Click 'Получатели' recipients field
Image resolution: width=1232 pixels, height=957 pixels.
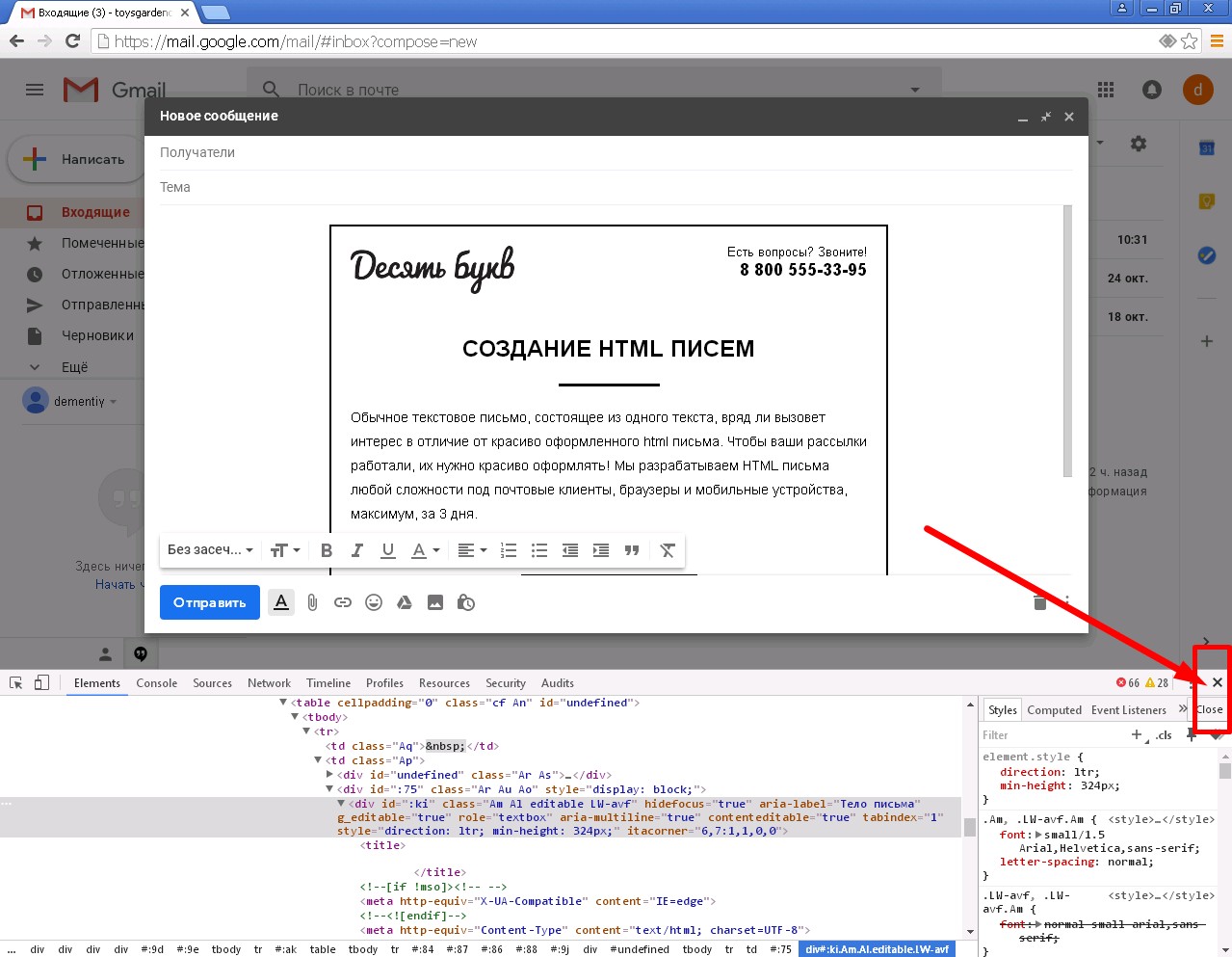616,152
